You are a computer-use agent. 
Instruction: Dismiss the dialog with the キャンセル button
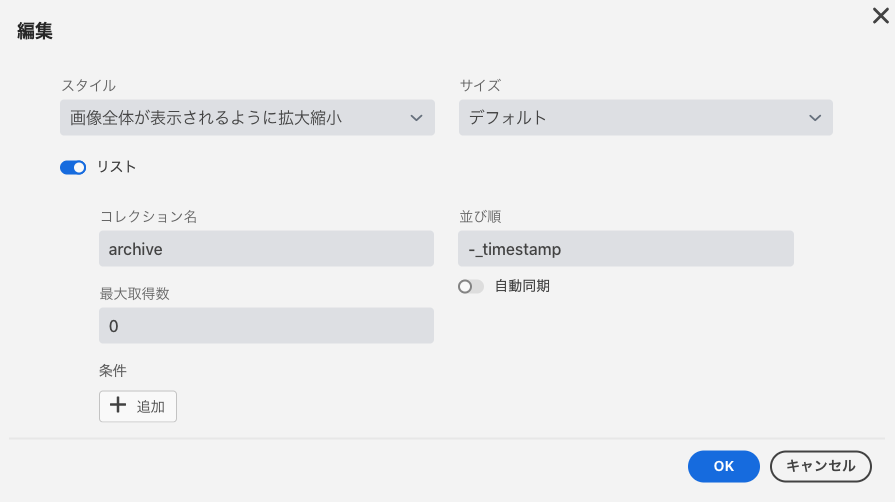820,466
